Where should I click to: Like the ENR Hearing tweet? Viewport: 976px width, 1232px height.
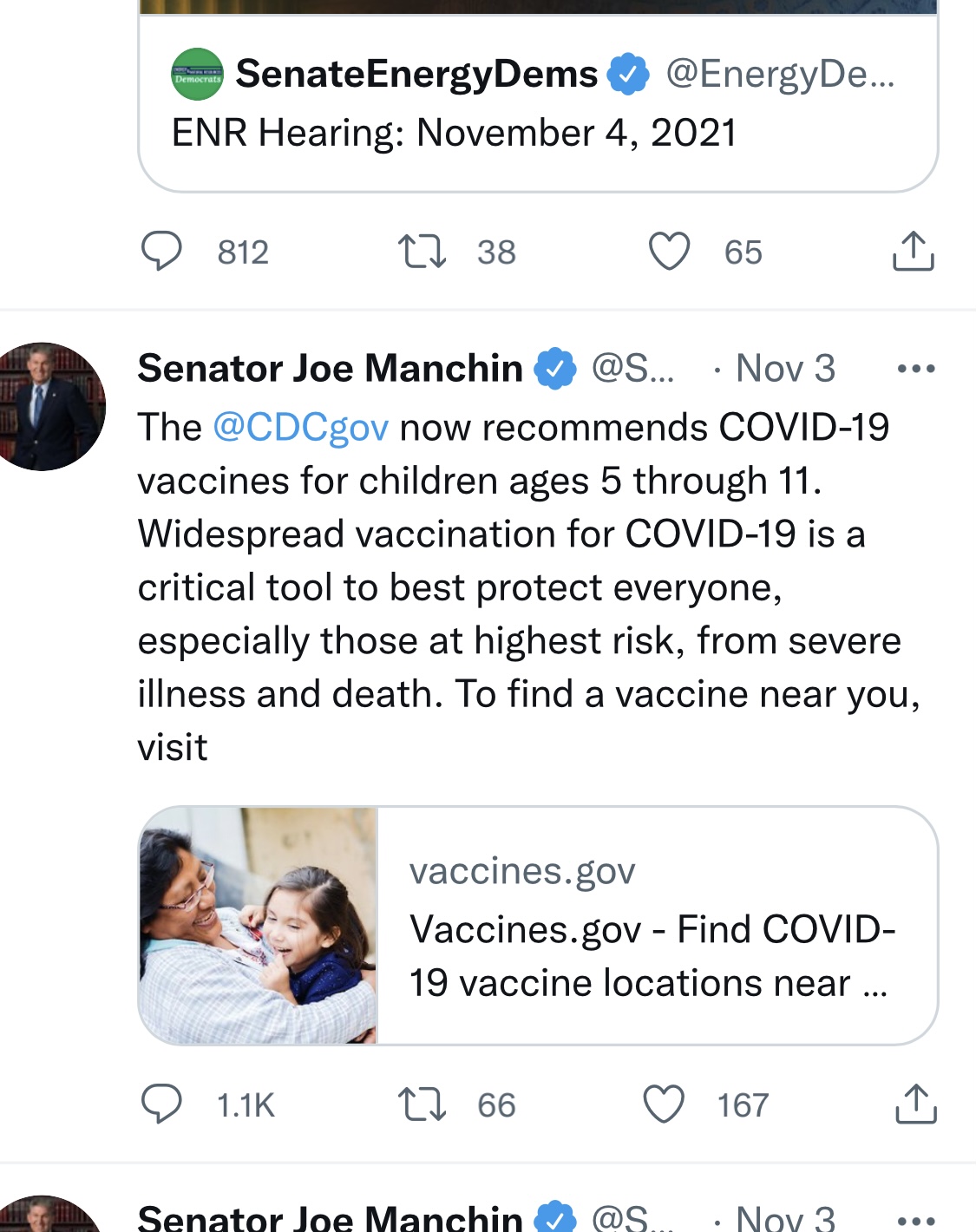[669, 252]
